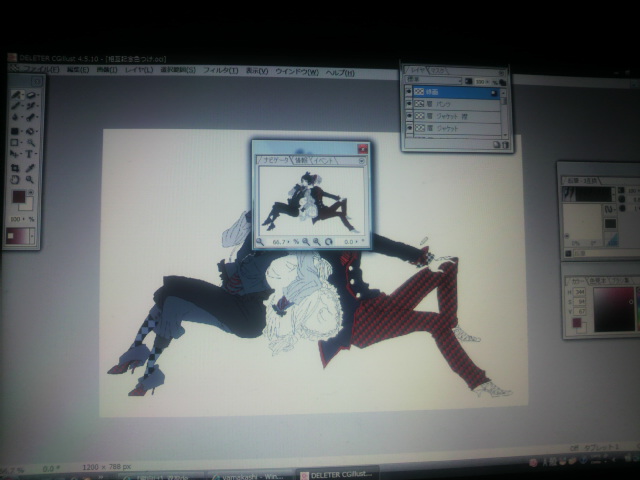Select the airbrush tool beside the pen
Screen dimensions: 640x480
pyautogui.click(x=31, y=106)
